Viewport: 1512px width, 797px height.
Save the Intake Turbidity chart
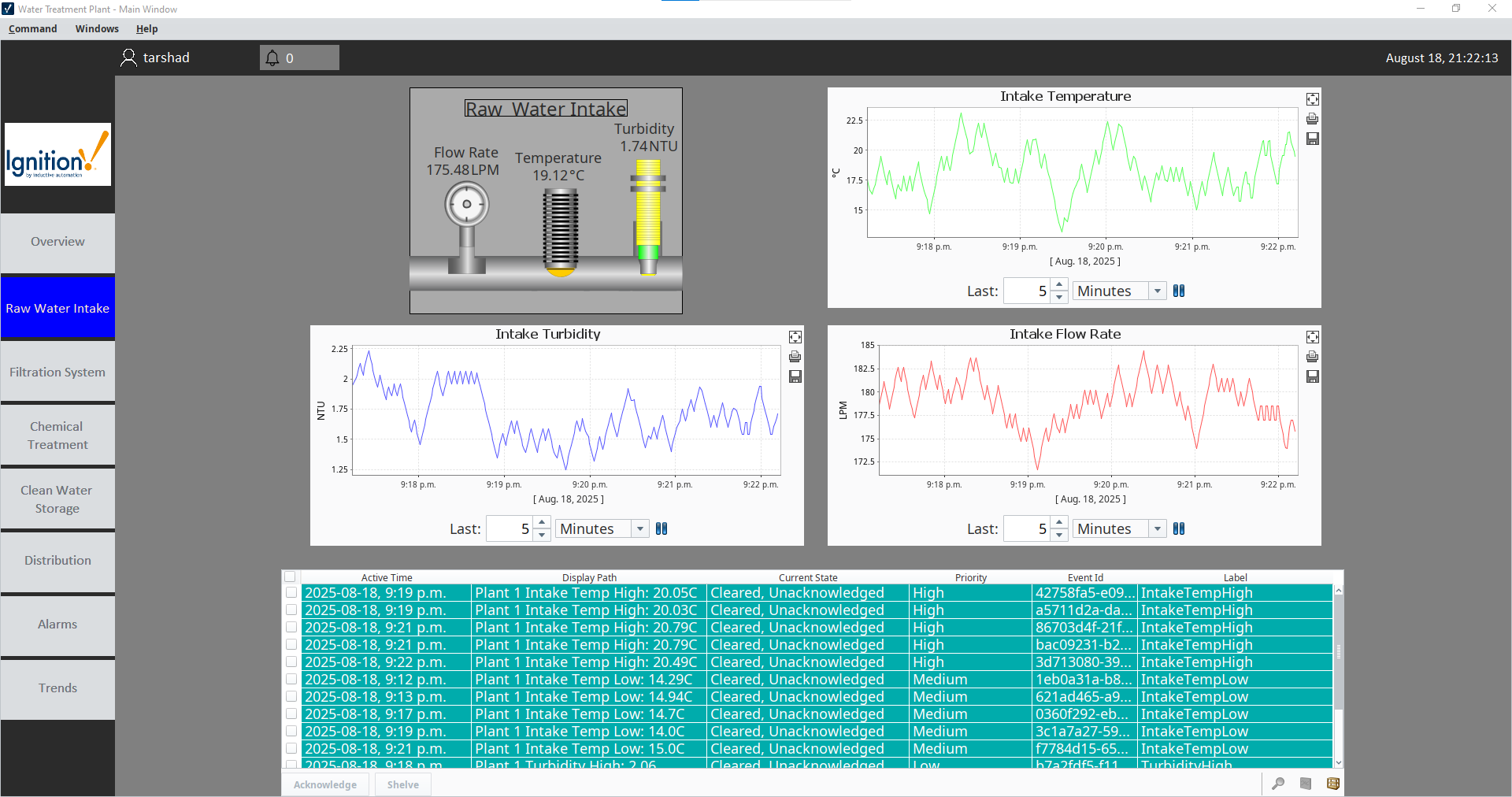795,376
